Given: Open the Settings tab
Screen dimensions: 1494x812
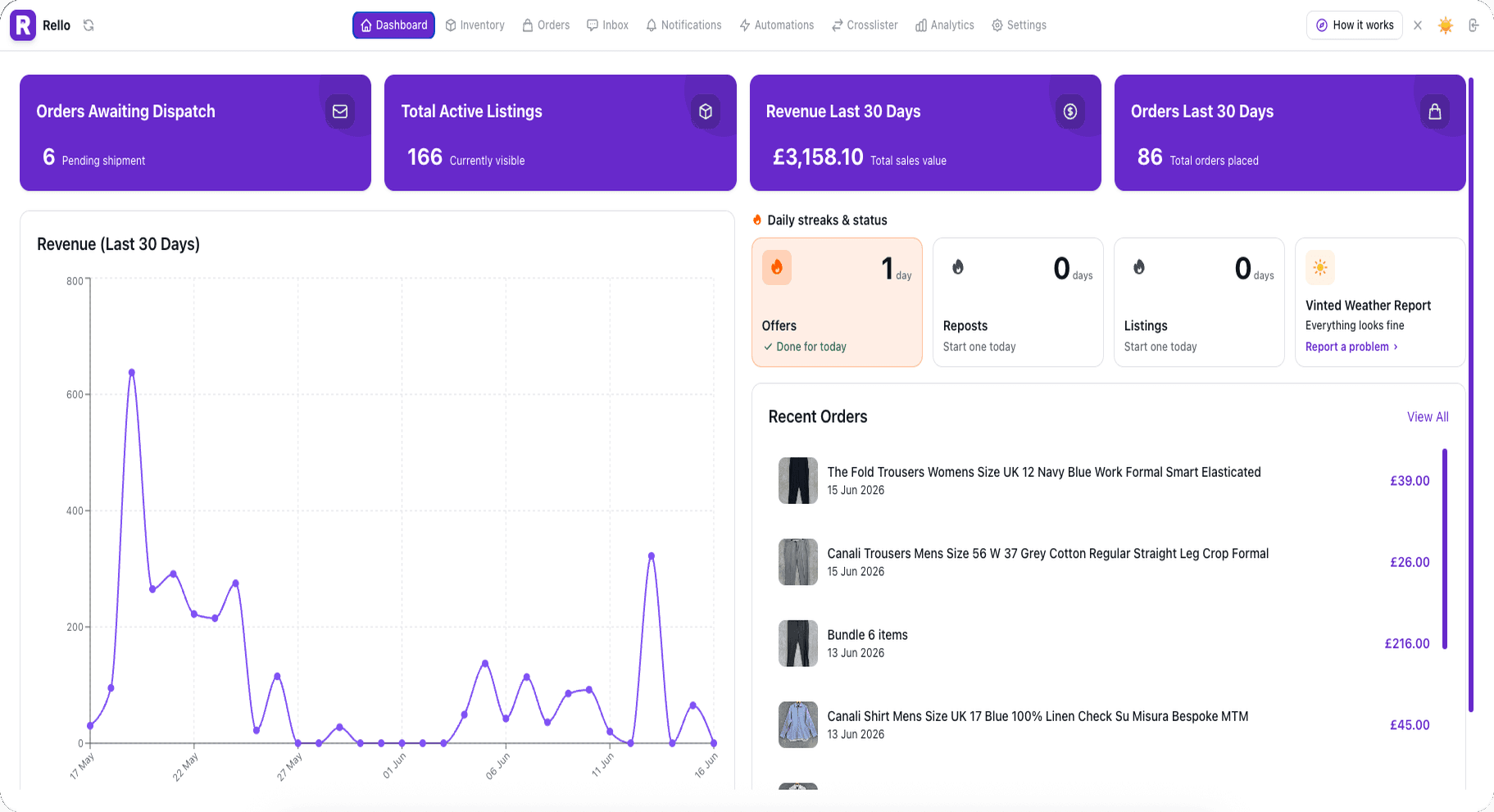Looking at the screenshot, I should click(x=1019, y=25).
